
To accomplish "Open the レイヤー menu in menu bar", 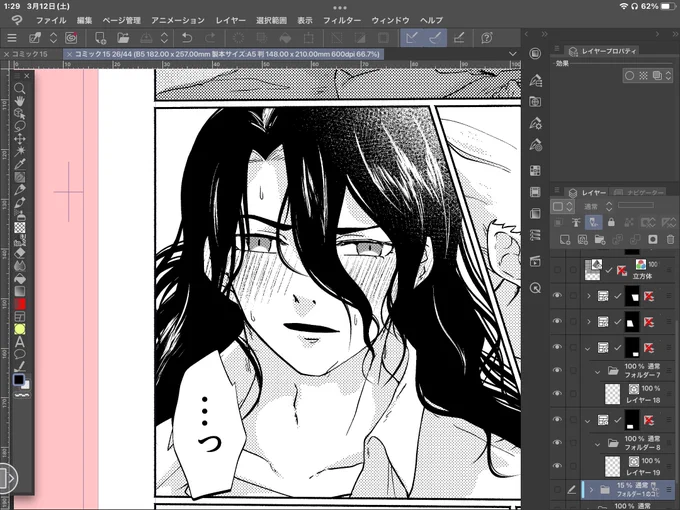I will (230, 20).
